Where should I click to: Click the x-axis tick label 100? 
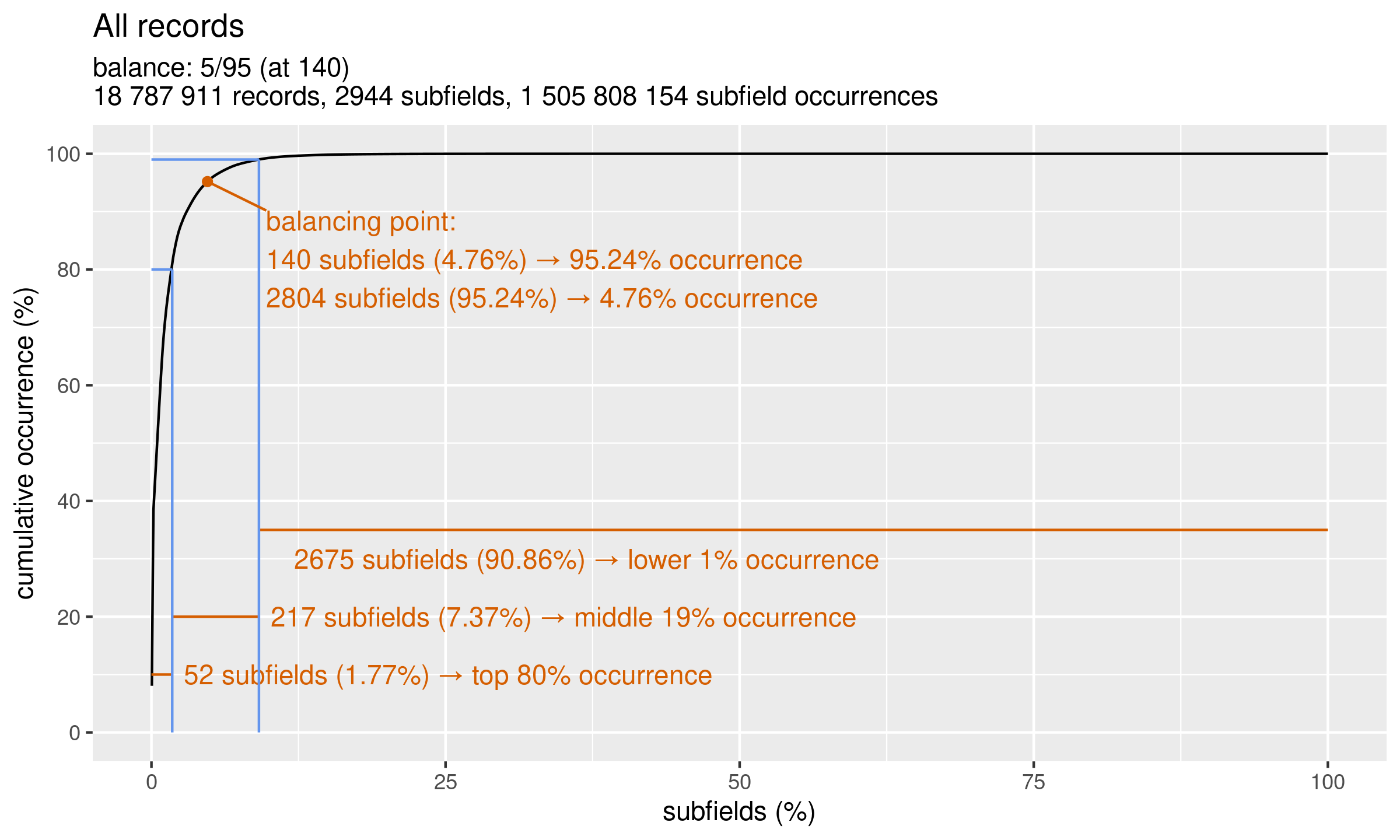tap(1328, 782)
